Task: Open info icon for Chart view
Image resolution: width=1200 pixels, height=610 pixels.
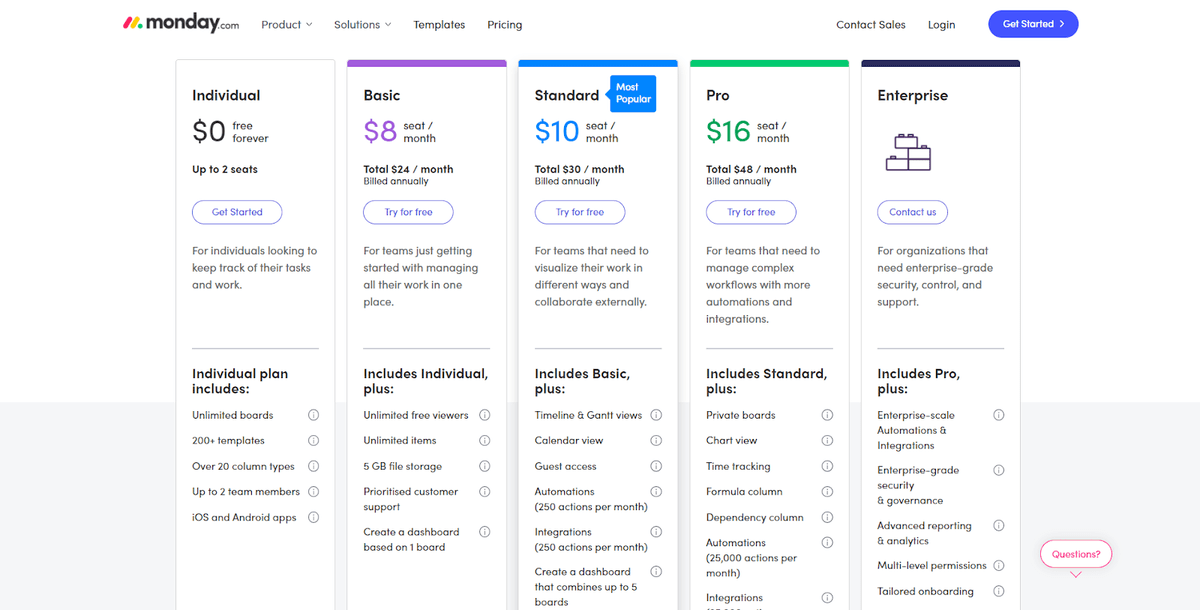Action: coord(827,441)
